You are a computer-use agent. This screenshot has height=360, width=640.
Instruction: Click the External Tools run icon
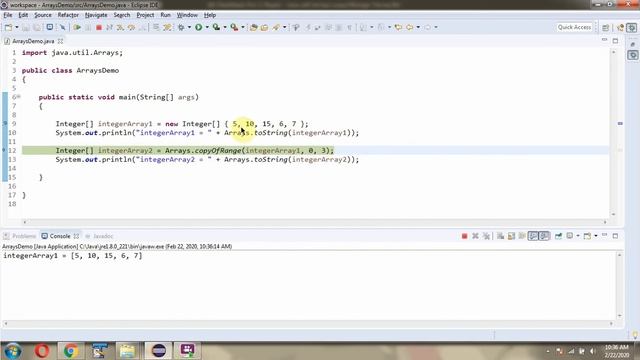(234, 27)
